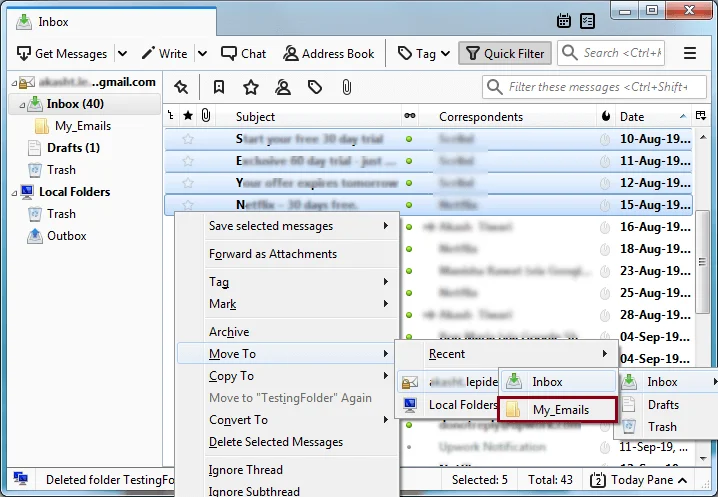Open the hamburger application menu

tap(690, 54)
